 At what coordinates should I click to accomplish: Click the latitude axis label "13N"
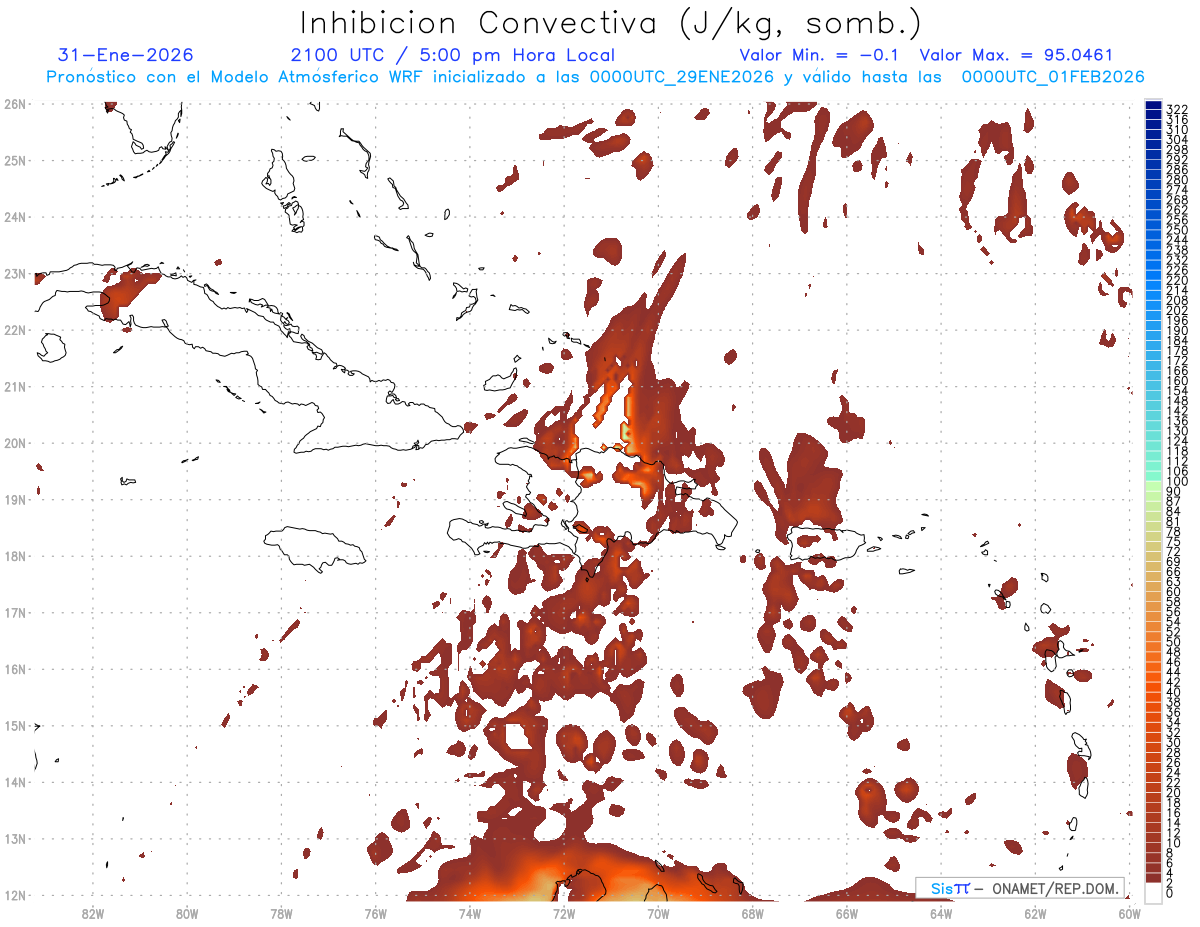click(15, 838)
